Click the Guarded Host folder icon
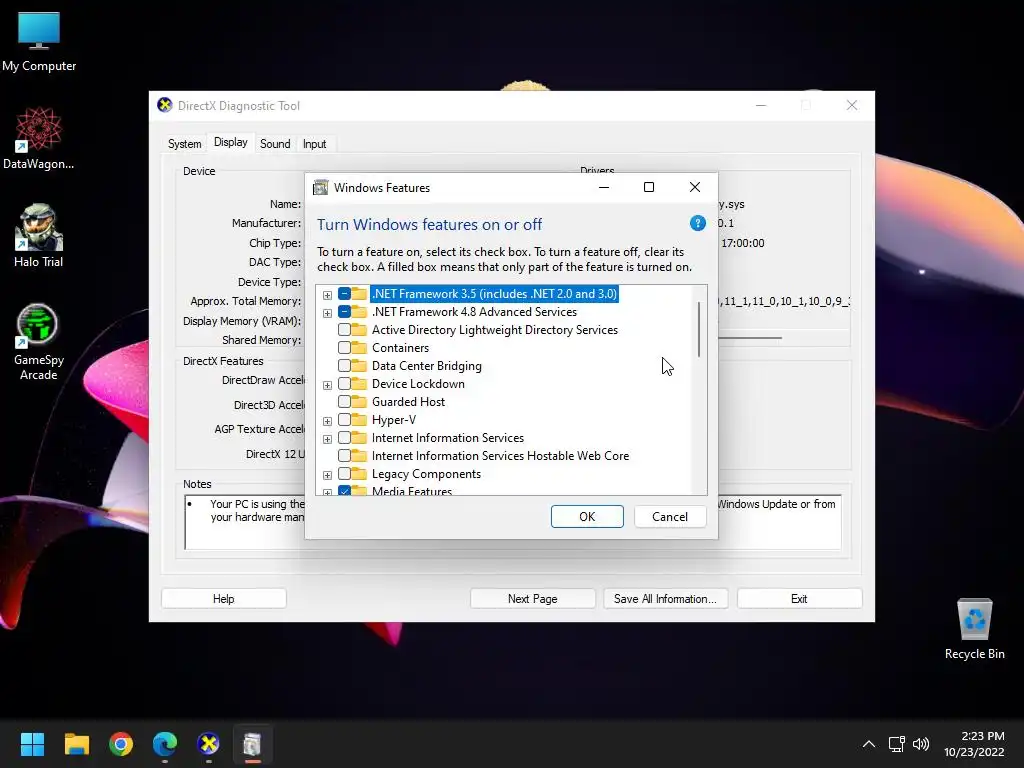 tap(359, 402)
